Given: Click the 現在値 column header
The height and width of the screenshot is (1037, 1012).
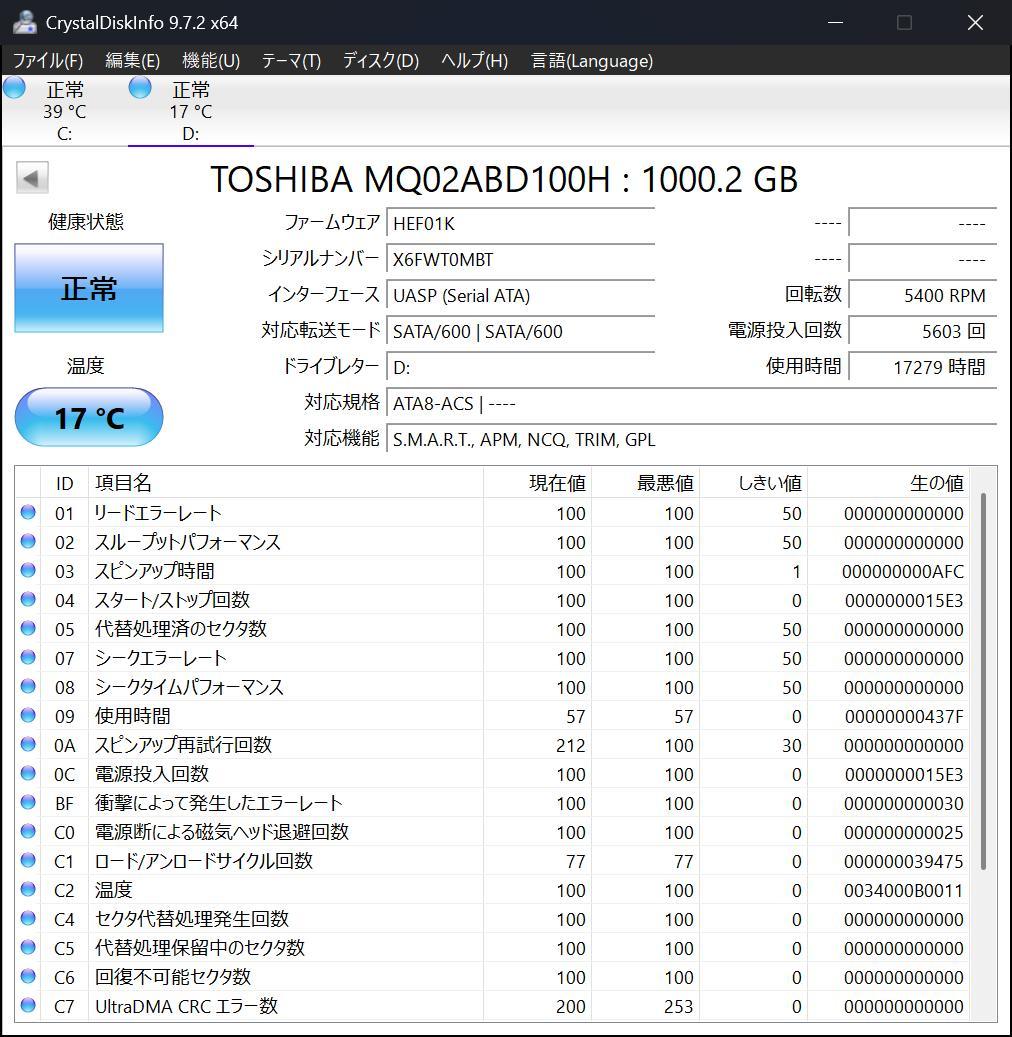Looking at the screenshot, I should coord(537,483).
